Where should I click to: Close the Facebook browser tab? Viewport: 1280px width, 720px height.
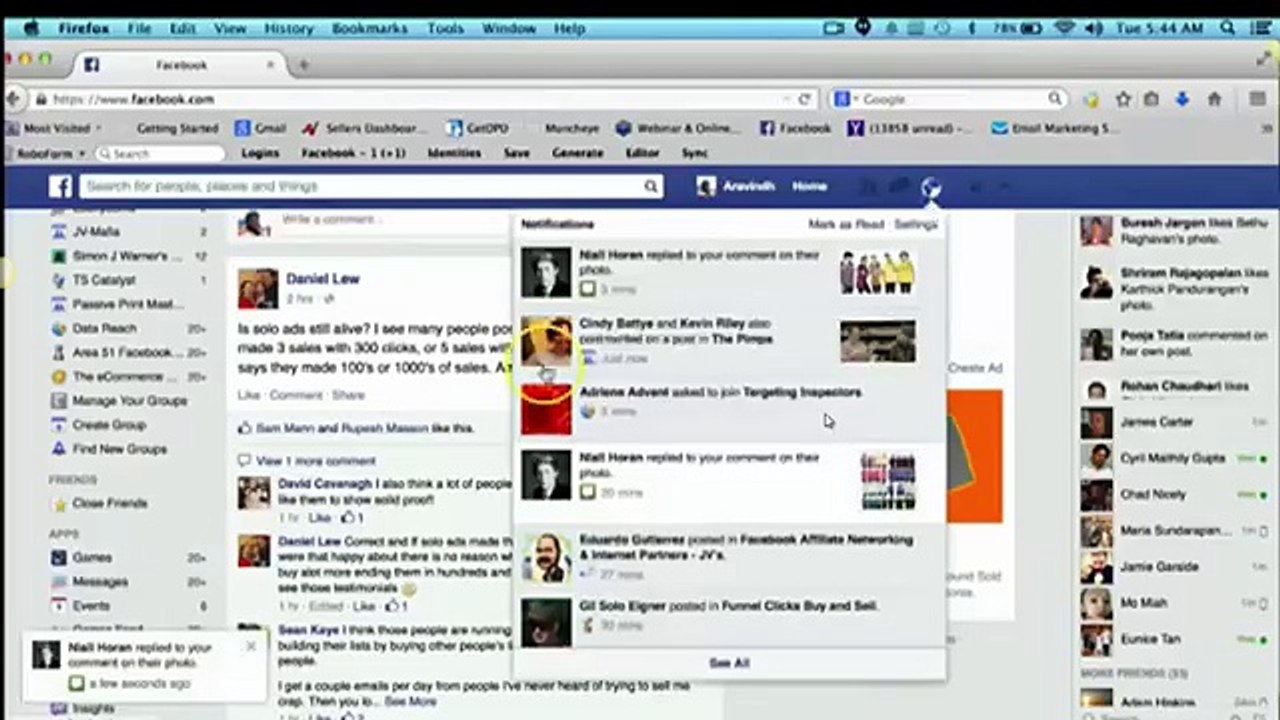(x=270, y=65)
